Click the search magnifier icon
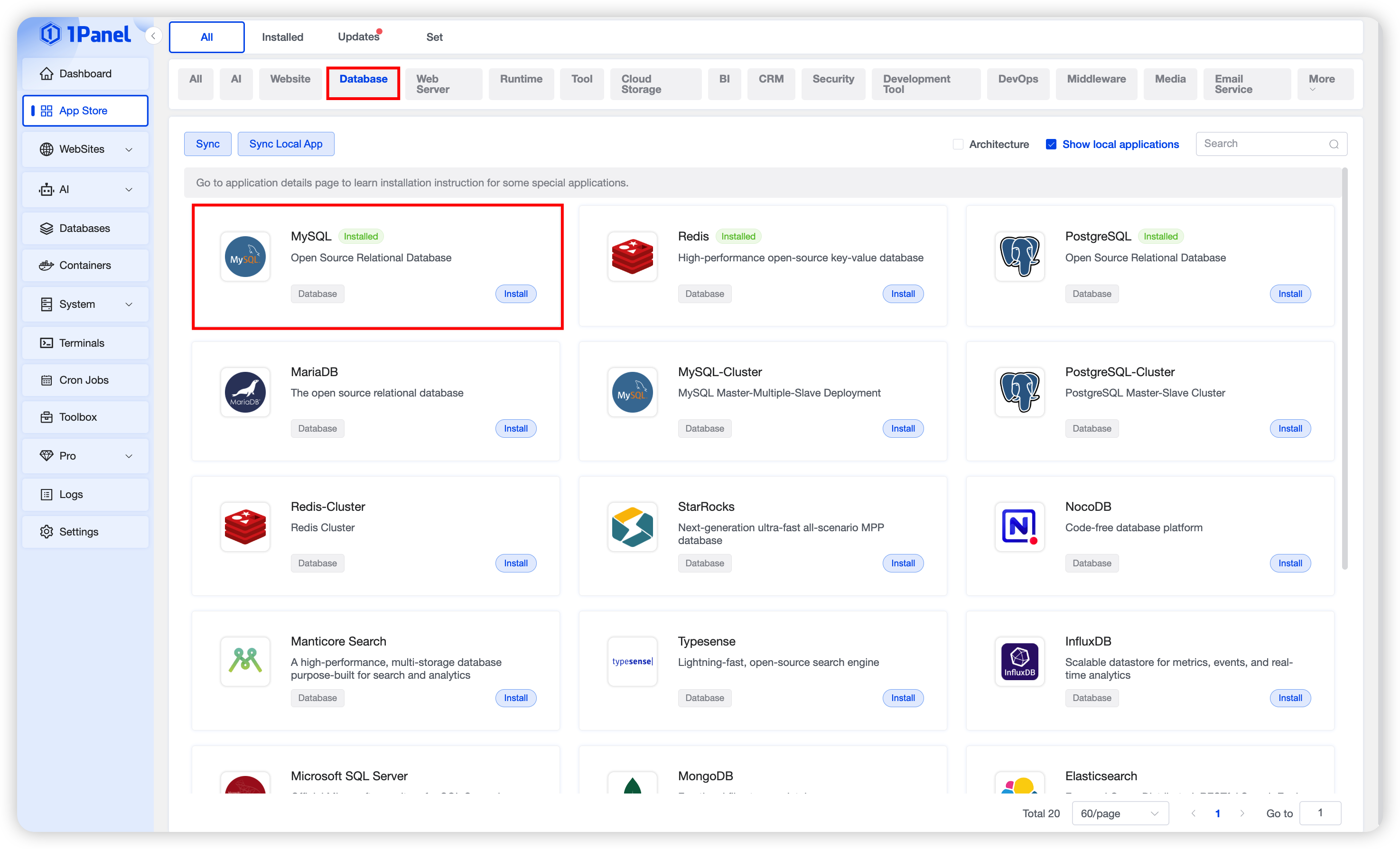The width and height of the screenshot is (1400, 849). [x=1334, y=144]
